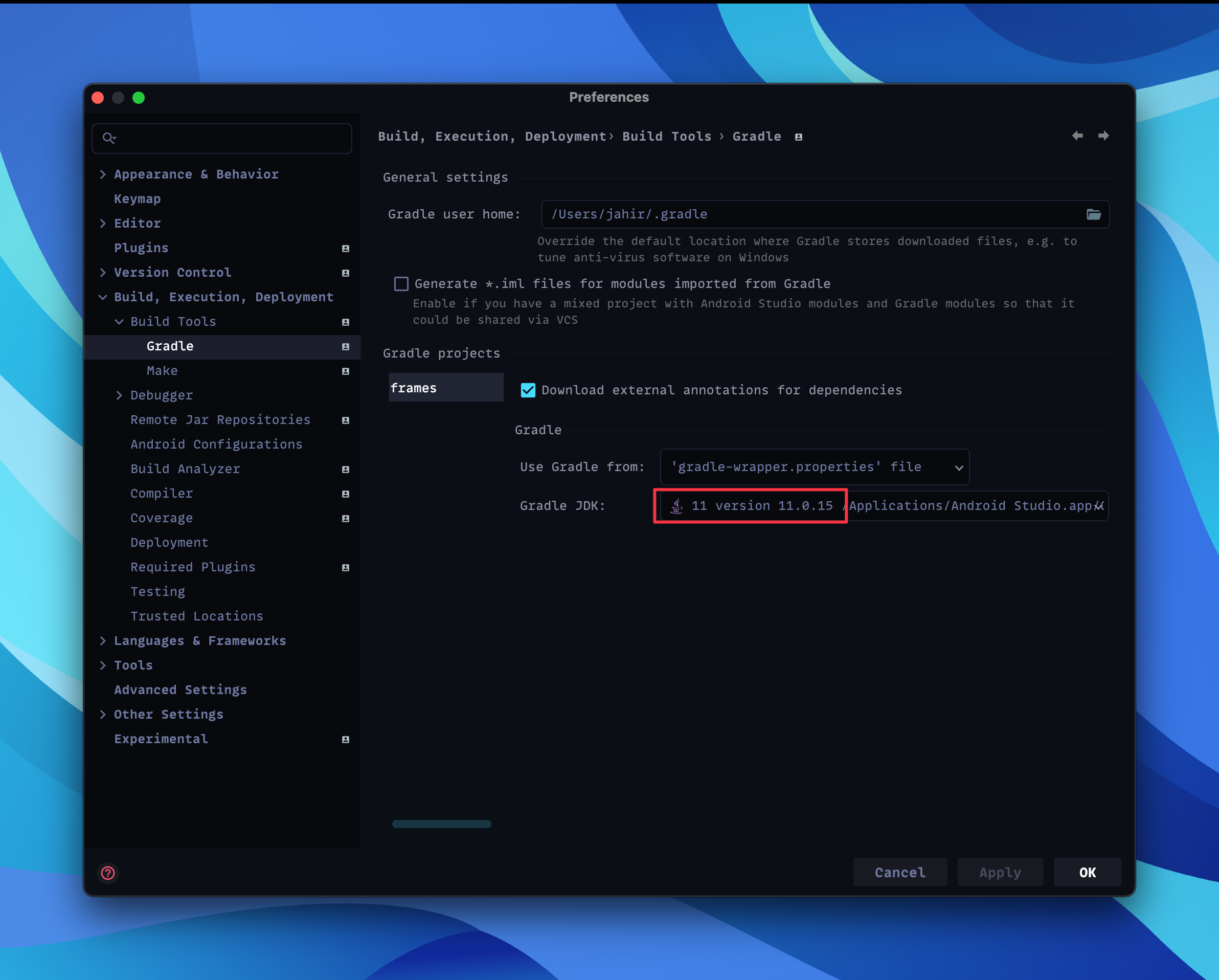Click the project-level badge icon next to Plugins
1219x980 pixels.
click(x=346, y=248)
